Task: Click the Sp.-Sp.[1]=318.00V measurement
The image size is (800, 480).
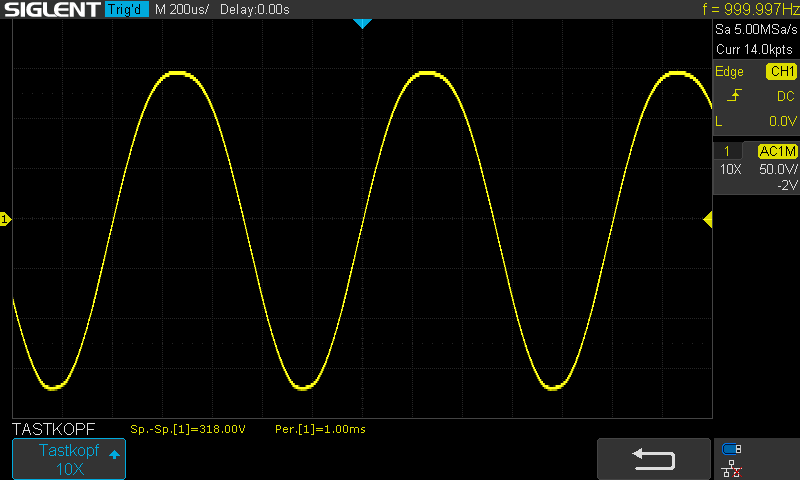Action: coord(188,429)
